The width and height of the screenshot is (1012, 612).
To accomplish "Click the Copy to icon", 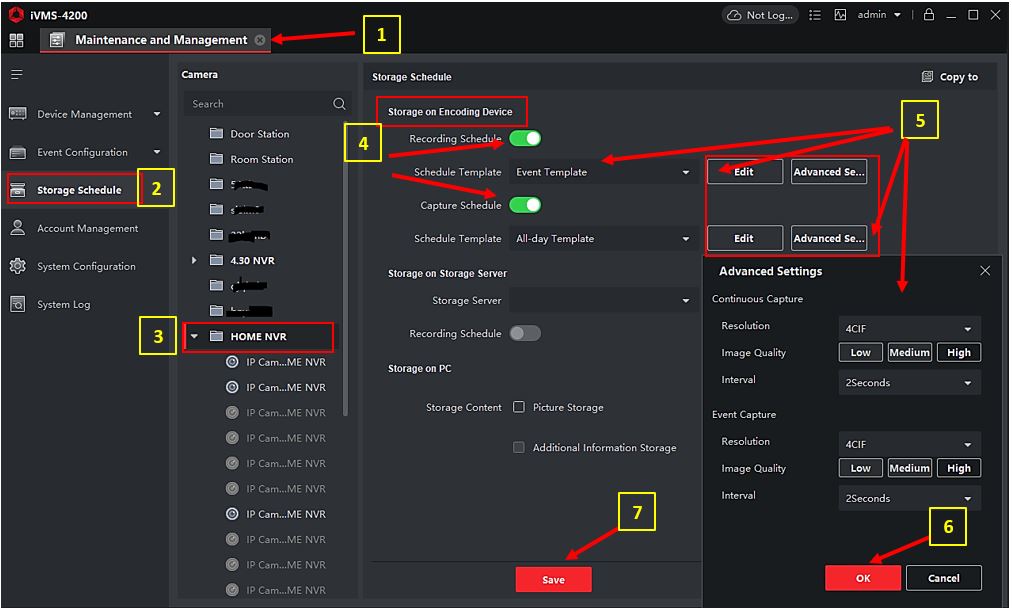I will pyautogui.click(x=927, y=77).
